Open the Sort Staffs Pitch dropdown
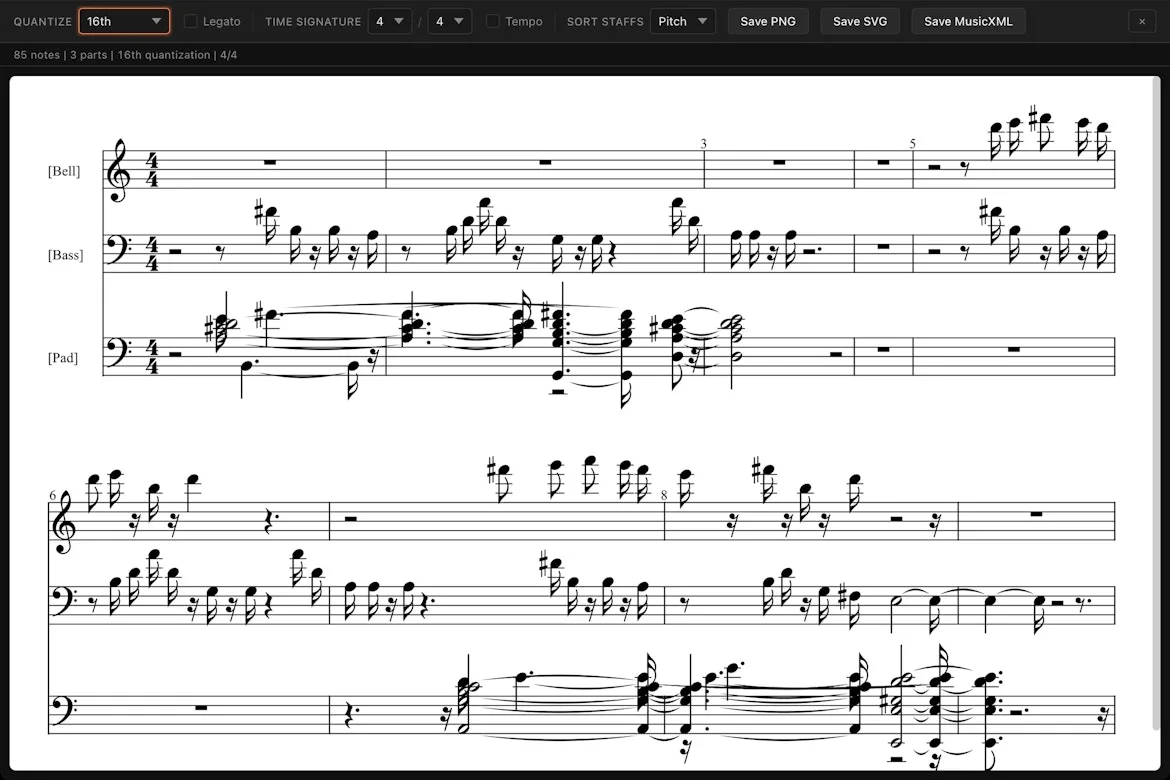Screen dimensions: 1170x780 (682, 21)
